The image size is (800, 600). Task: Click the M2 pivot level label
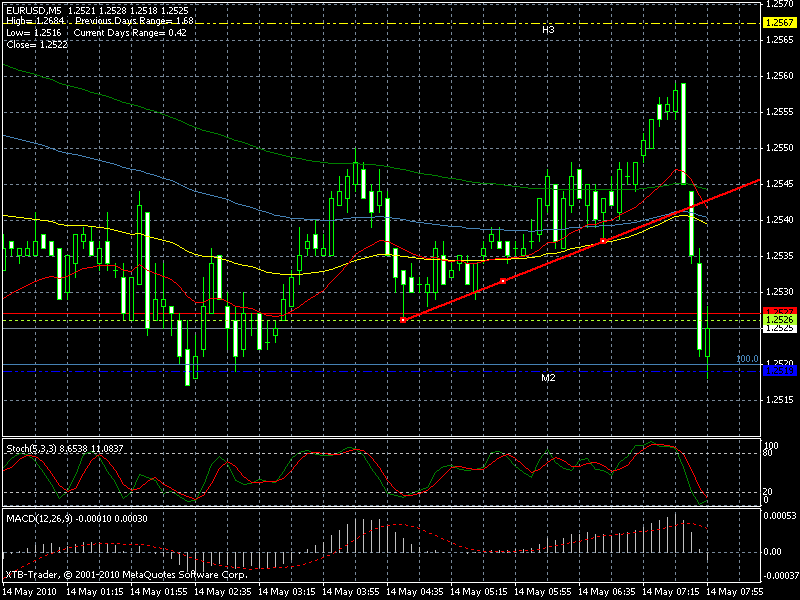[x=548, y=378]
